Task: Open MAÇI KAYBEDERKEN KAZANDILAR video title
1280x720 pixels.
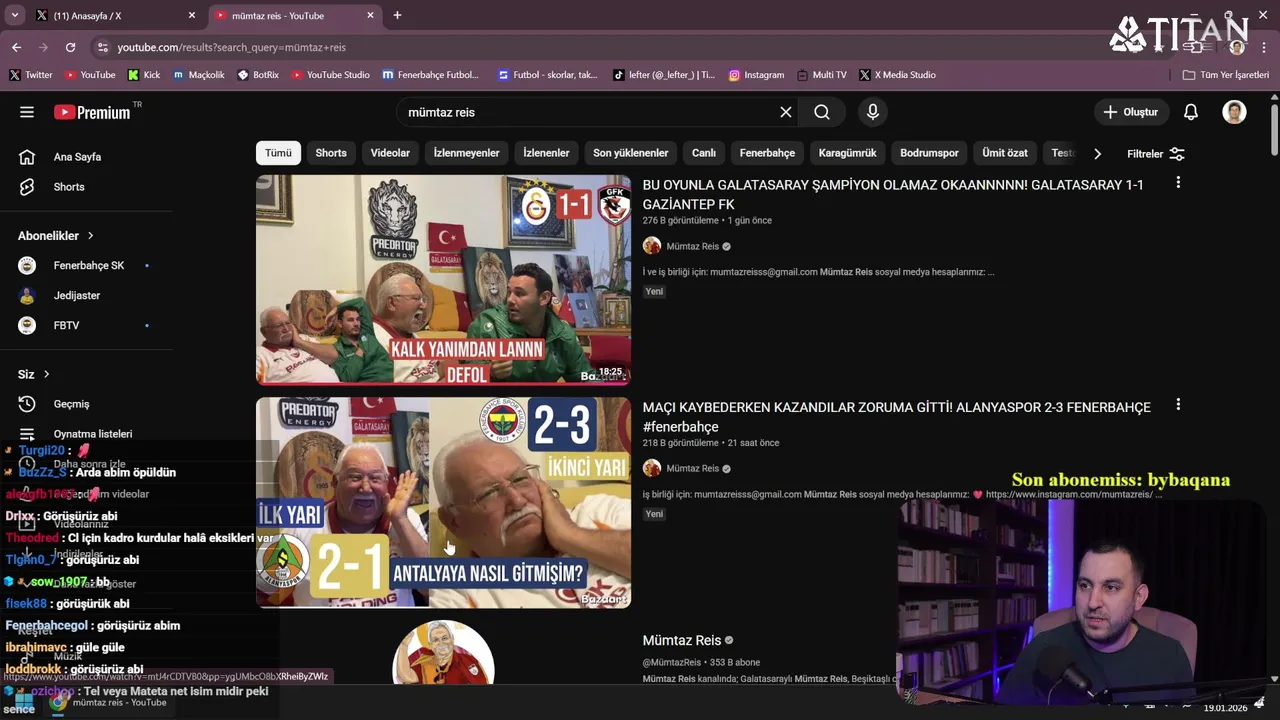Action: click(x=897, y=417)
